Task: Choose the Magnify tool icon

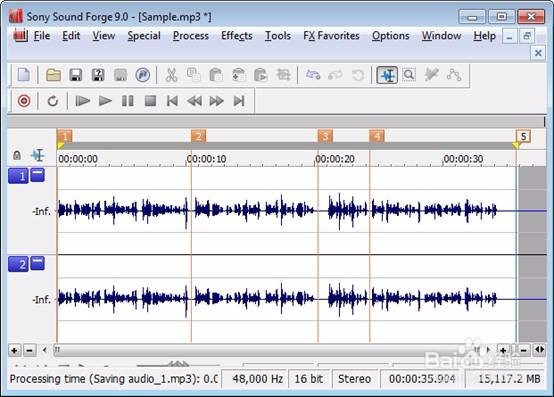Action: [409, 75]
